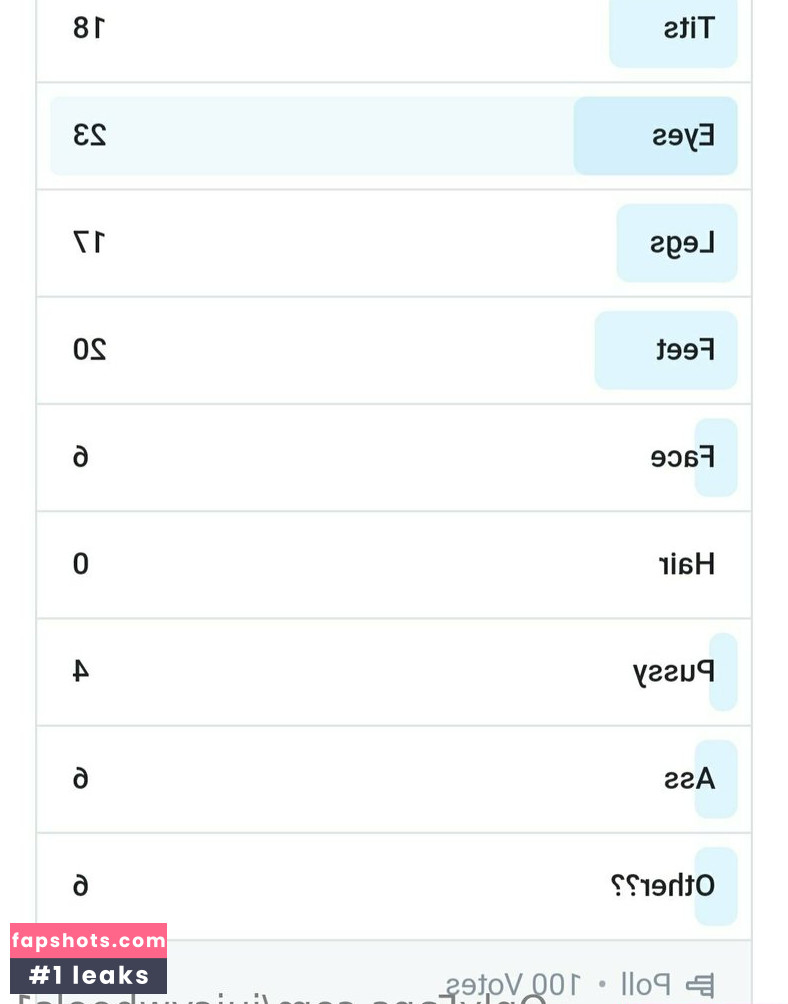The height and width of the screenshot is (1004, 788).
Task: Vote for the Feet option
Action: click(x=394, y=350)
